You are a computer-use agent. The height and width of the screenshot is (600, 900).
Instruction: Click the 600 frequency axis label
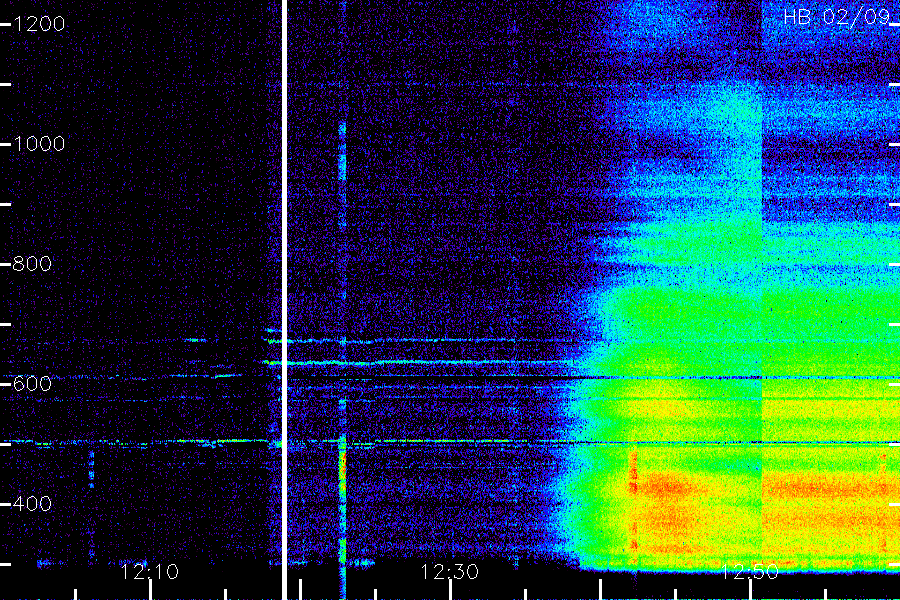click(x=32, y=384)
